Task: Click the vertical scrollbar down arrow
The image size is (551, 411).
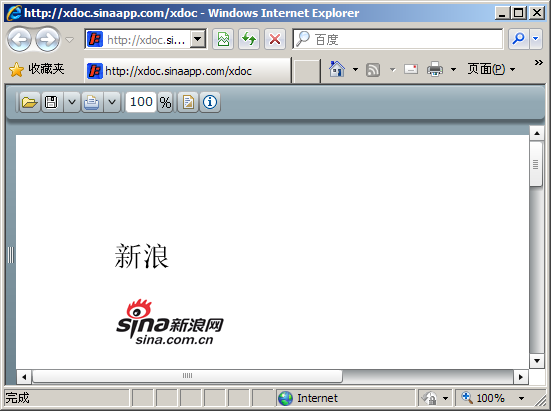Action: (x=537, y=361)
